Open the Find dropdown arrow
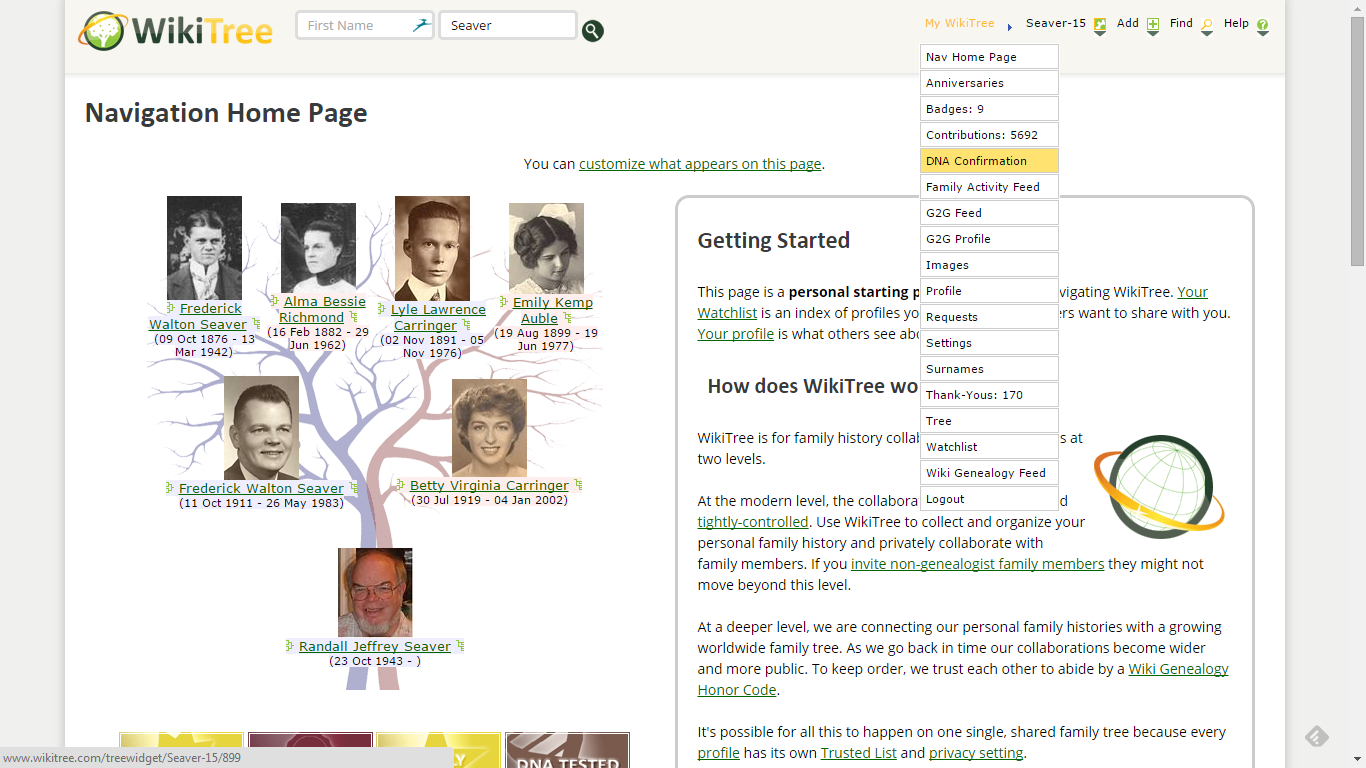This screenshot has height=768, width=1366. click(1207, 33)
